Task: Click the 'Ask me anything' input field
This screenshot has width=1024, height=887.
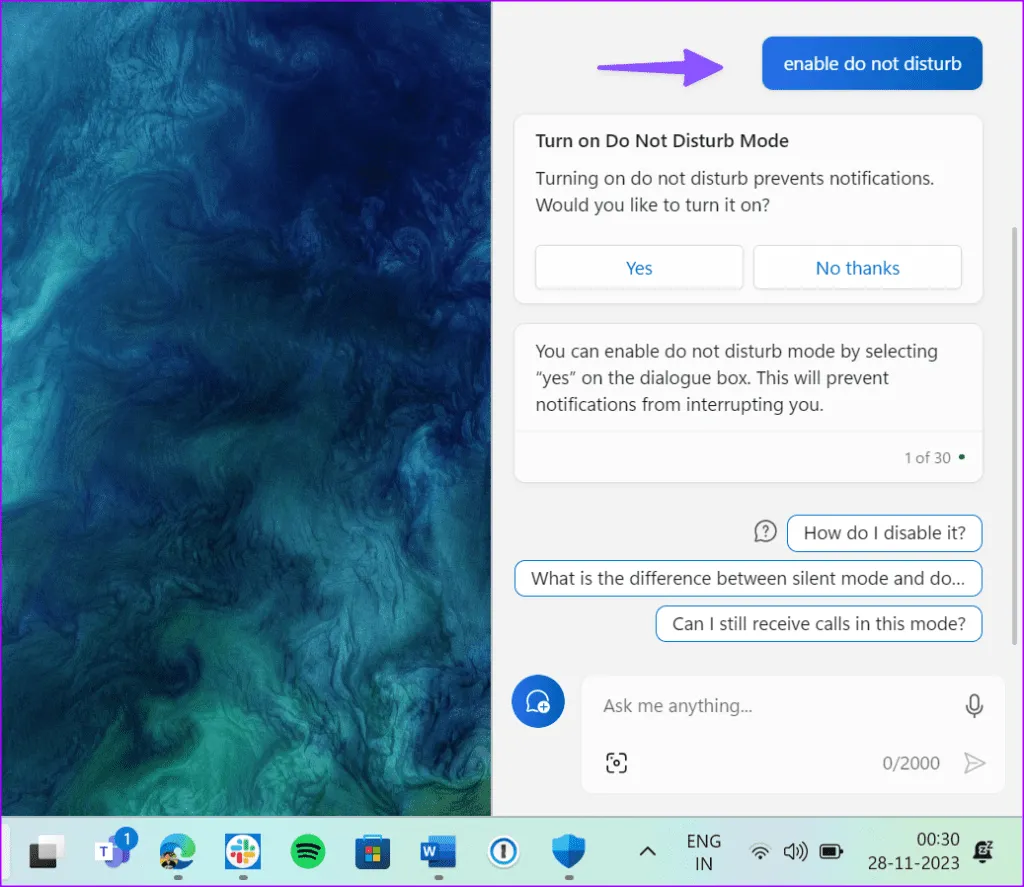Action: [760, 706]
